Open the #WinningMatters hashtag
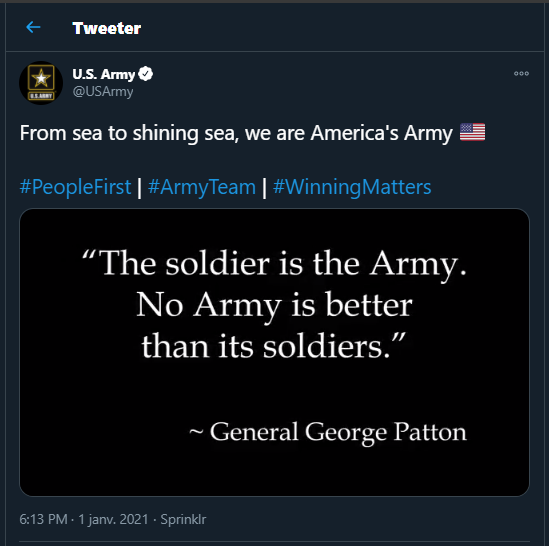 point(352,187)
